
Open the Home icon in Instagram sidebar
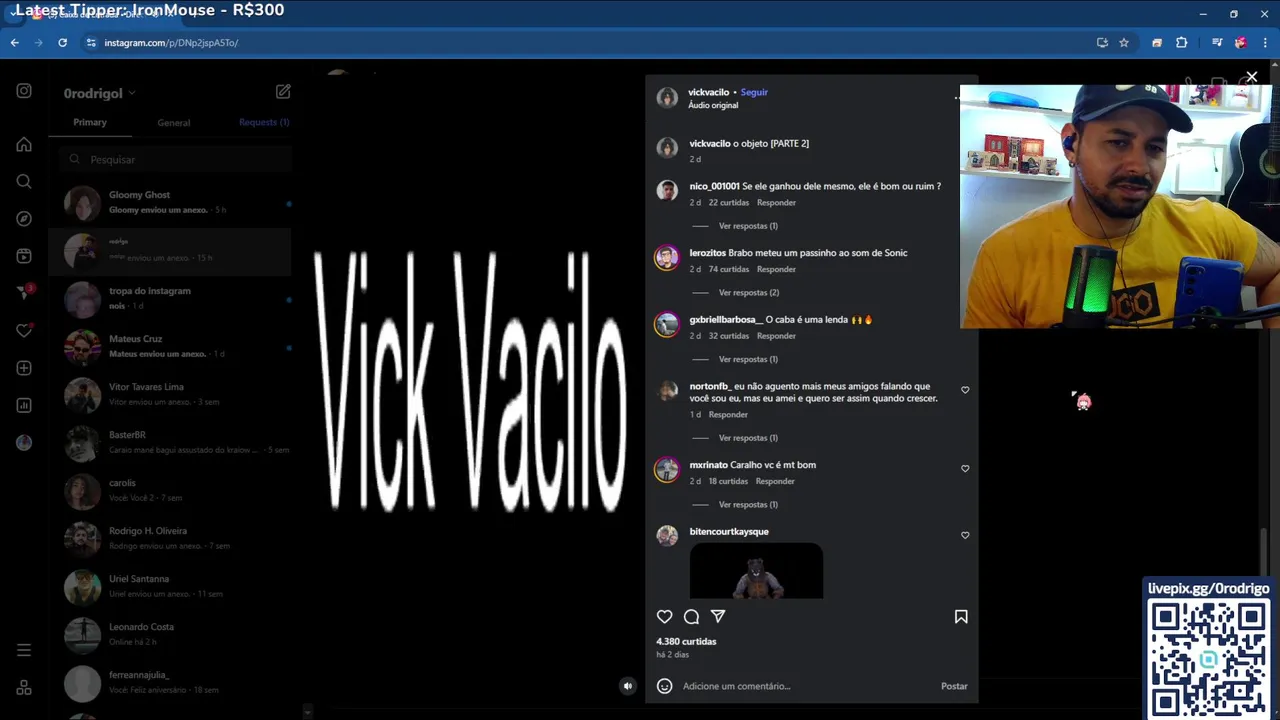click(24, 144)
